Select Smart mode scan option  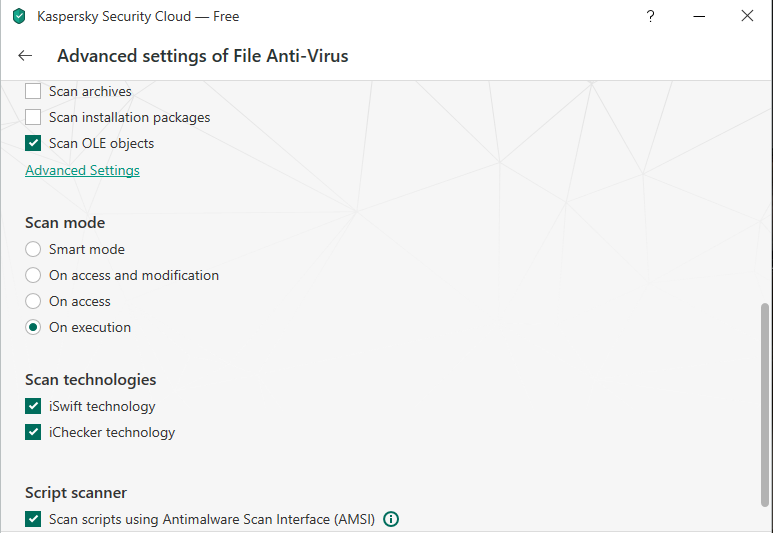pyautogui.click(x=33, y=249)
